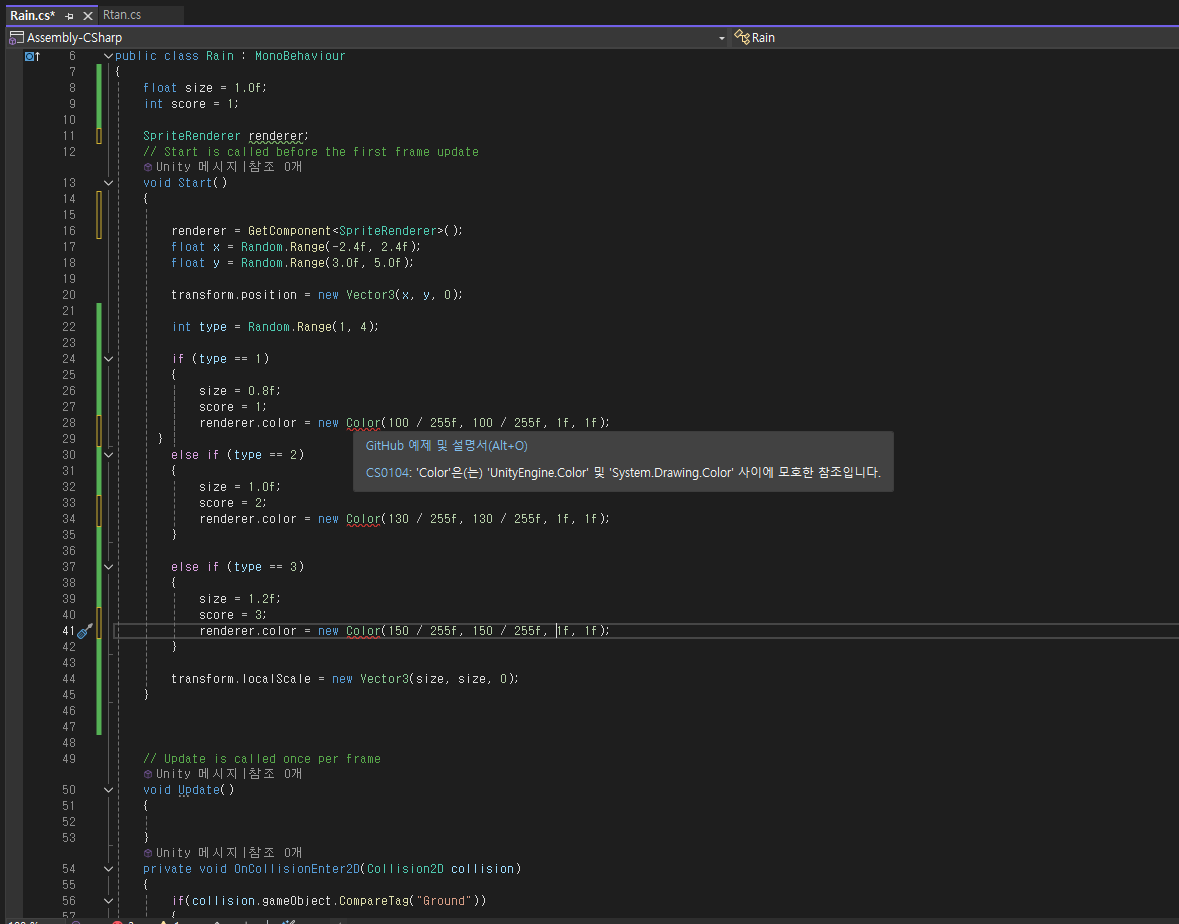
Task: Click size = 0.8f on line 26
Action: 240,391
